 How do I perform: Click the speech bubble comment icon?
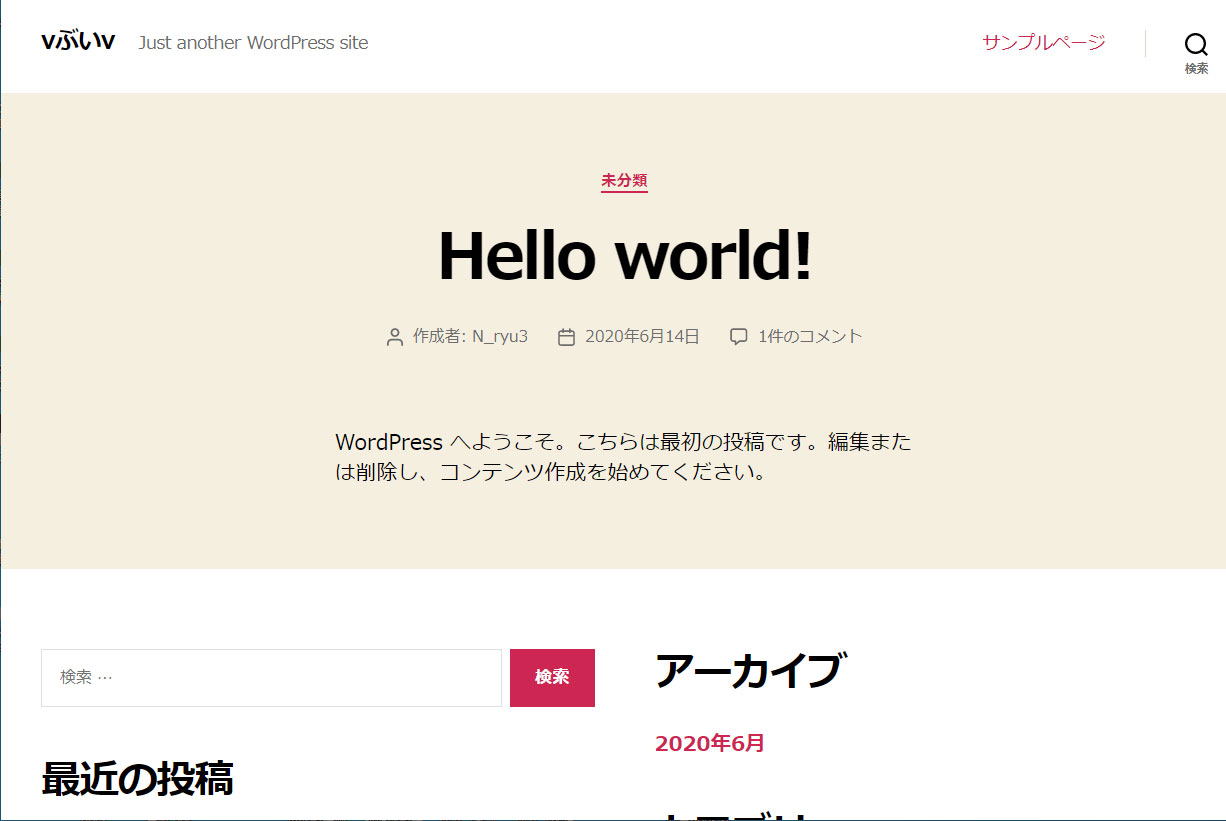click(x=738, y=337)
